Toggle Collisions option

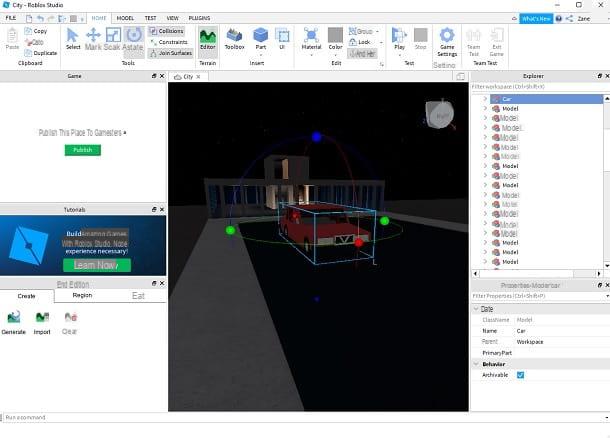pyautogui.click(x=167, y=31)
